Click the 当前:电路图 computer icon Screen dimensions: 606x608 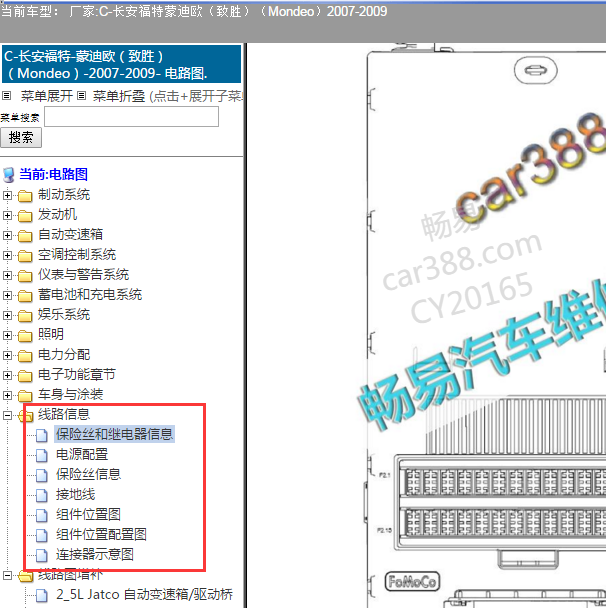(x=9, y=175)
